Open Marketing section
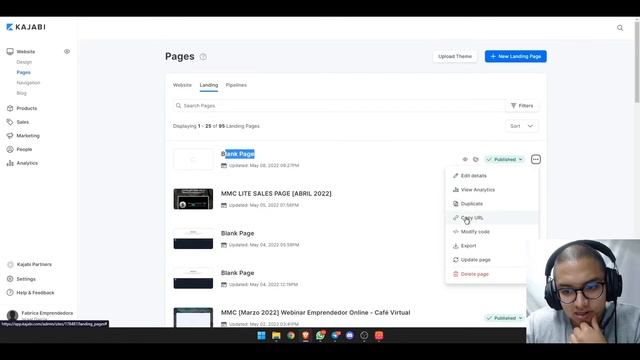640x360 pixels. pos(28,136)
